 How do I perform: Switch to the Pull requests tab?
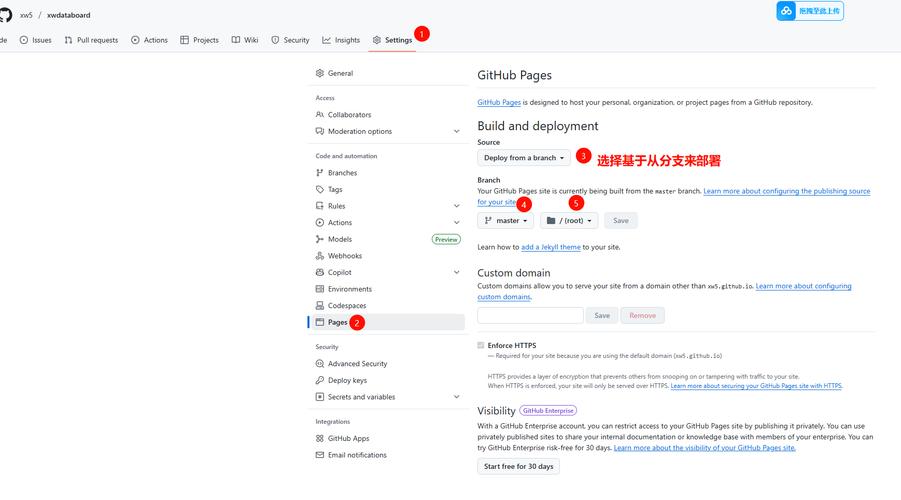tap(91, 40)
